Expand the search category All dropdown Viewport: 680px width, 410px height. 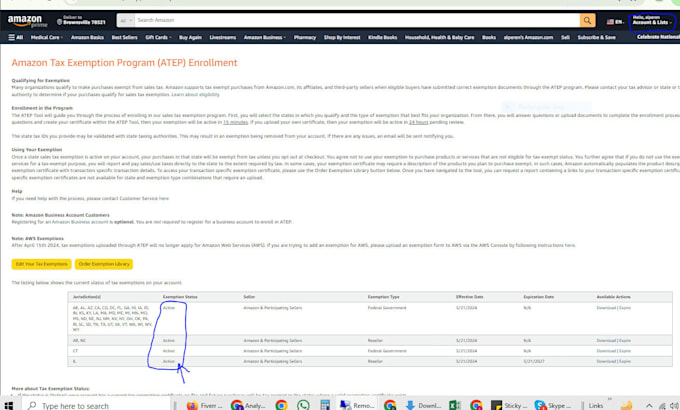[126, 20]
